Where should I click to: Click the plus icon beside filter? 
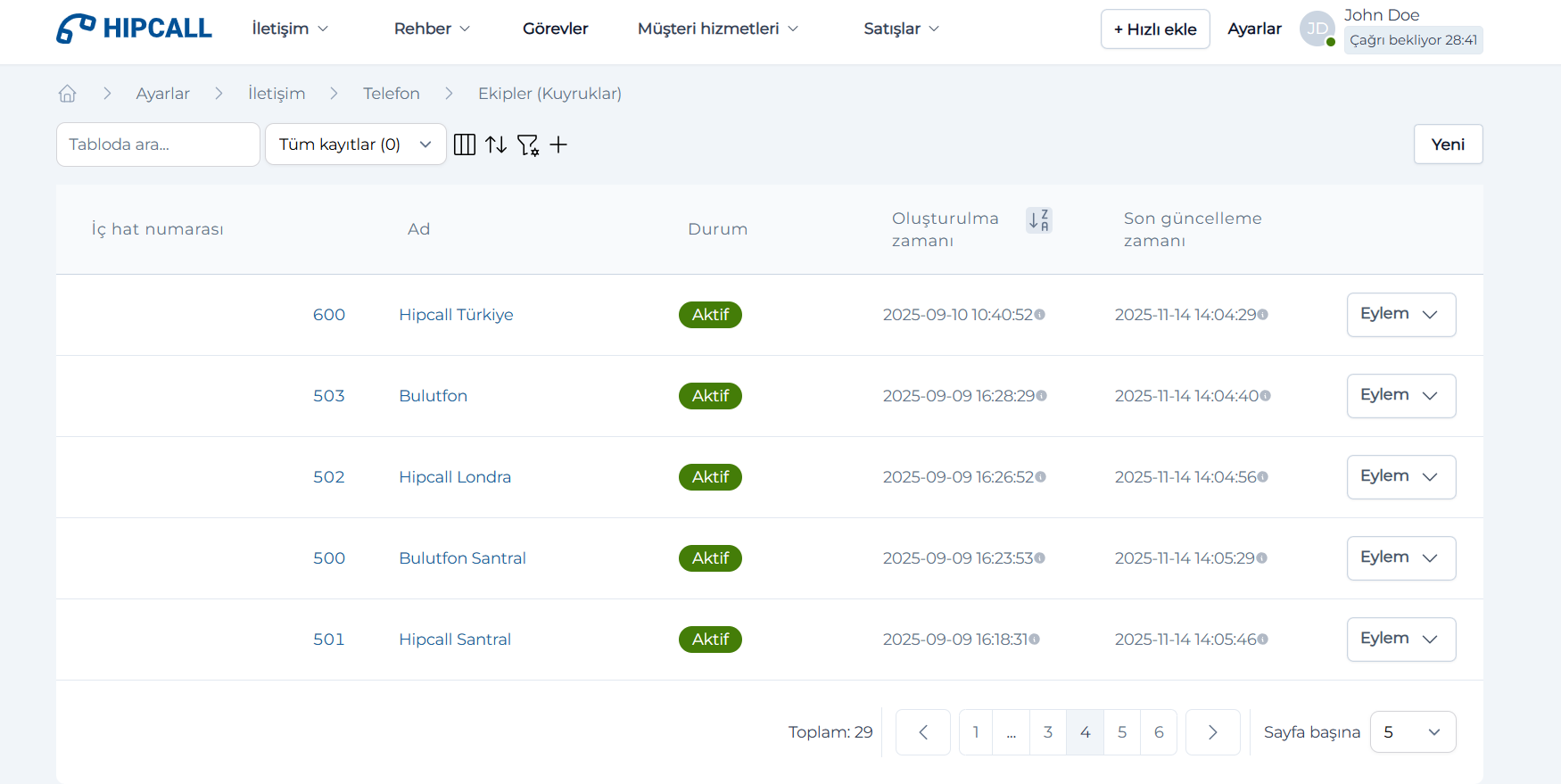(558, 144)
